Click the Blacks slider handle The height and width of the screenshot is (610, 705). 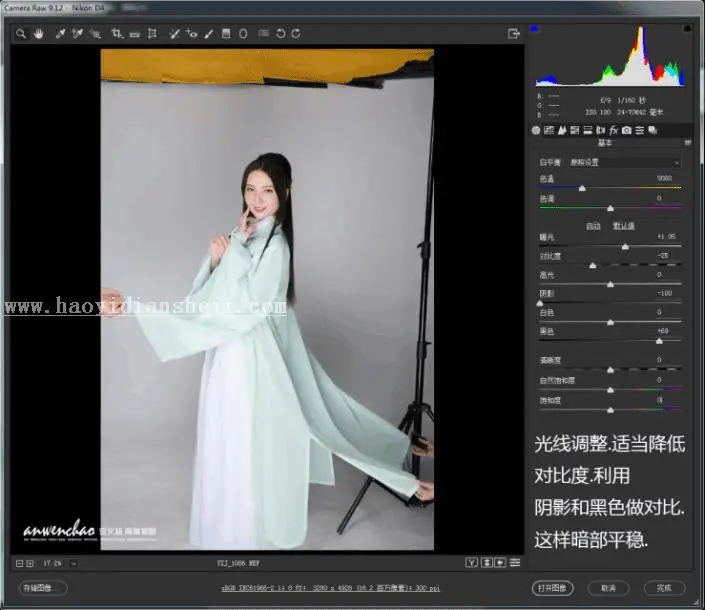coord(659,341)
